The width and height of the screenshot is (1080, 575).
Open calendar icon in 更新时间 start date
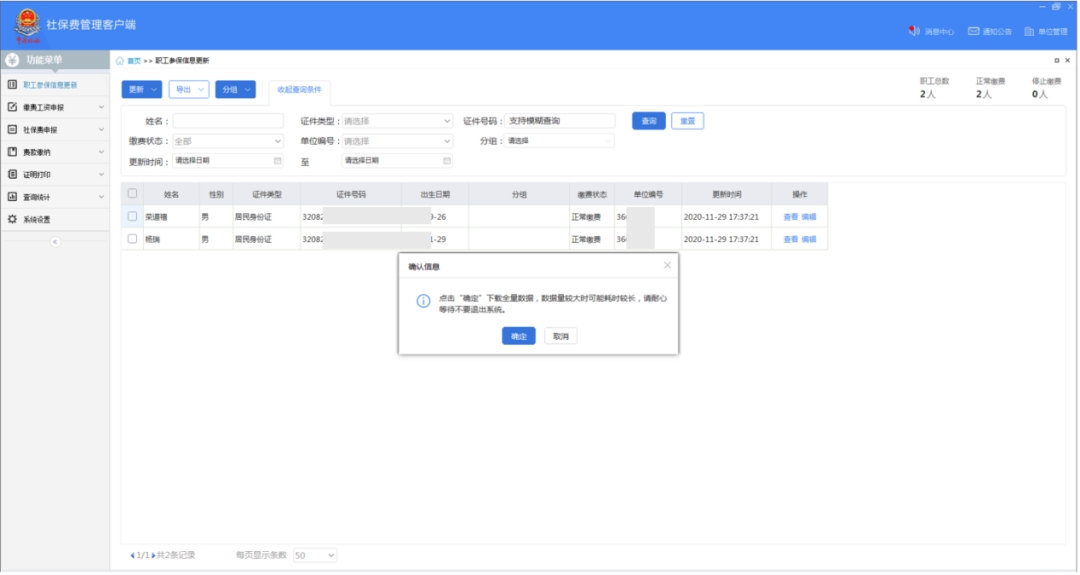(278, 160)
